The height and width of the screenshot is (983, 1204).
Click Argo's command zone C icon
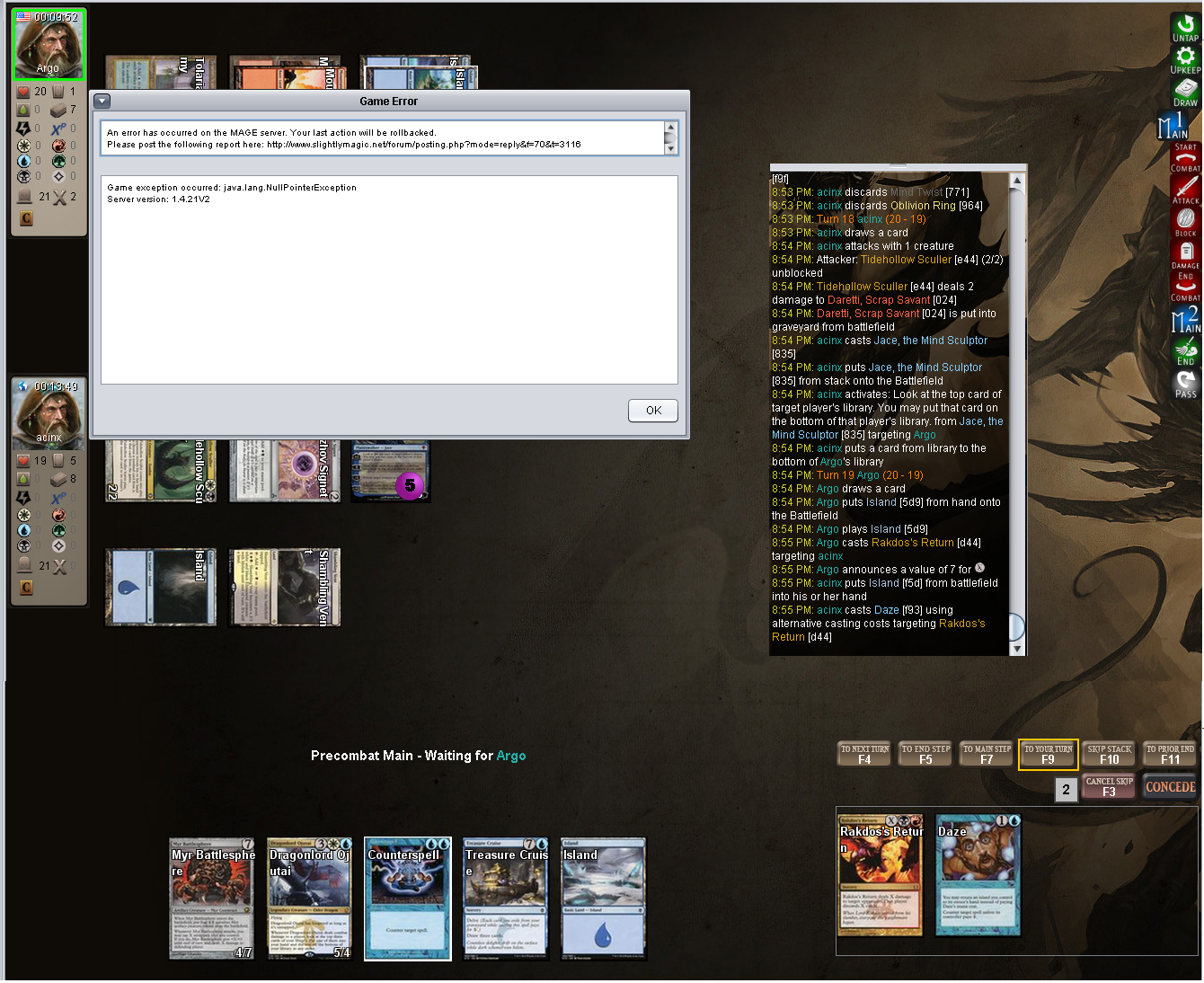coord(26,218)
